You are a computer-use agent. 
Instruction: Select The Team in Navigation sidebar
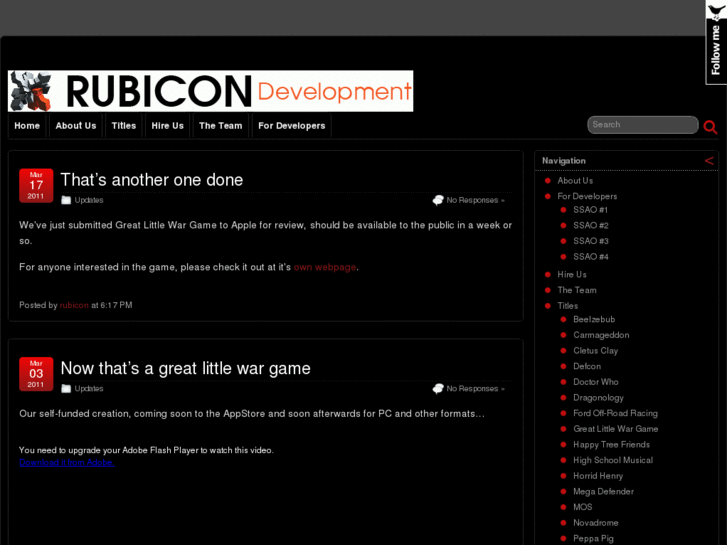point(577,290)
